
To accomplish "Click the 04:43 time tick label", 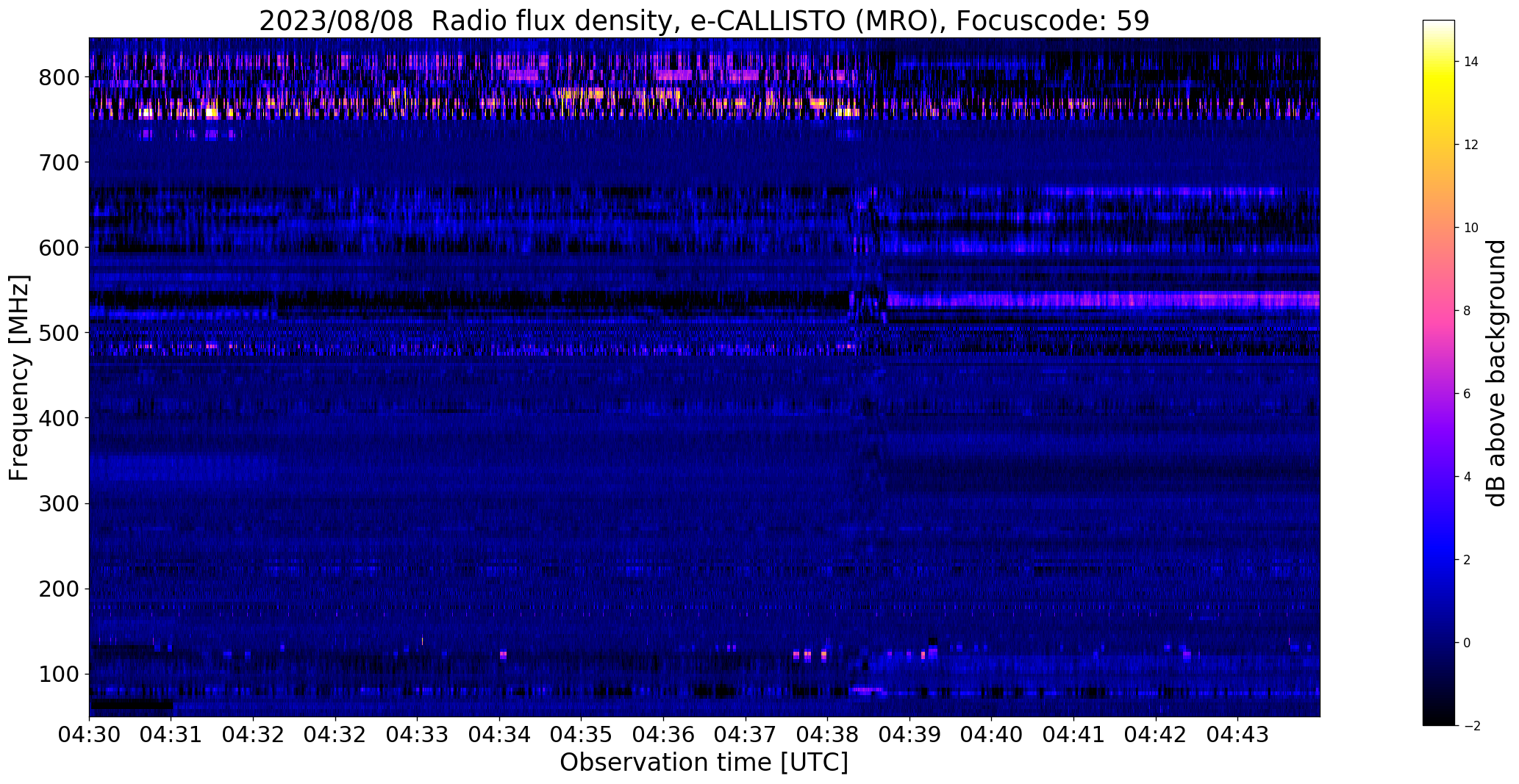I will click(1238, 735).
